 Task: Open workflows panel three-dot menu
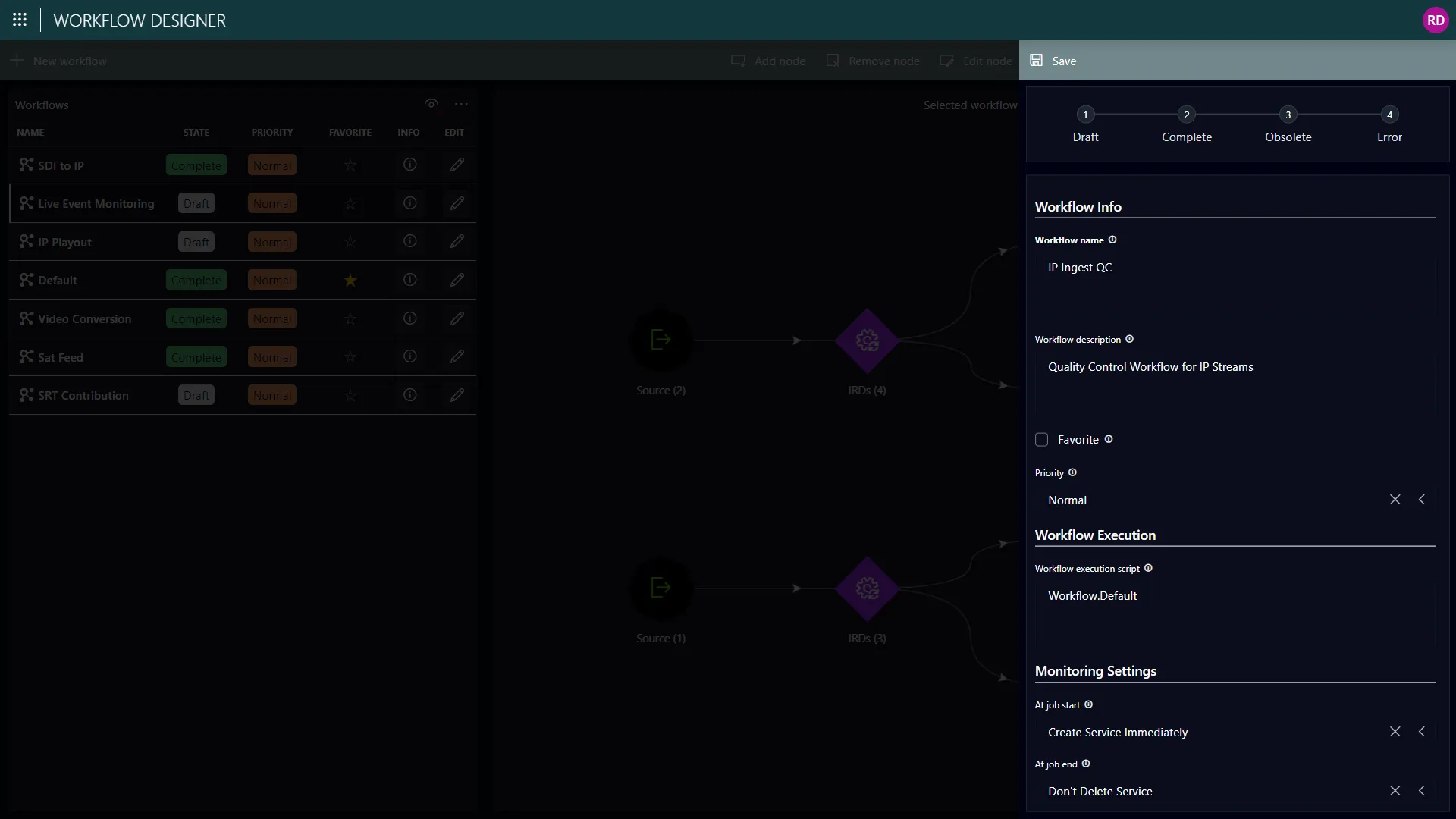coord(461,104)
